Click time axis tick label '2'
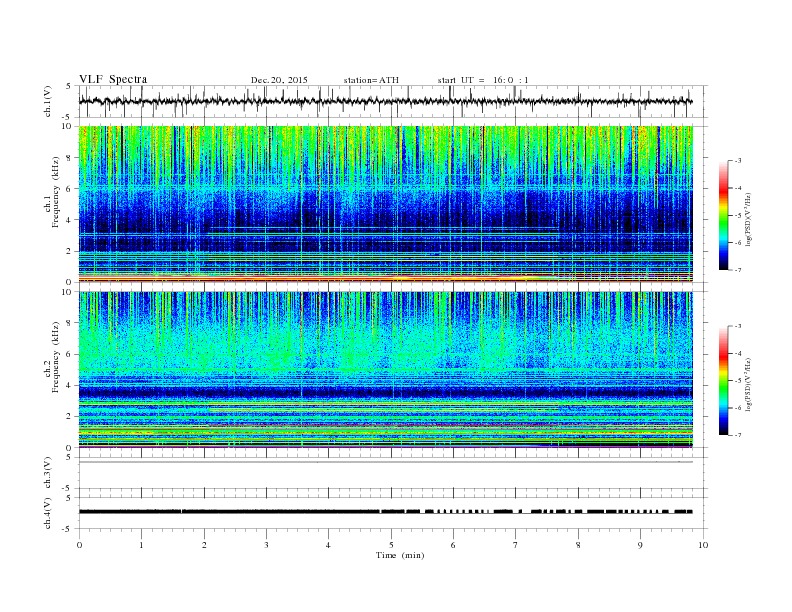 point(204,545)
